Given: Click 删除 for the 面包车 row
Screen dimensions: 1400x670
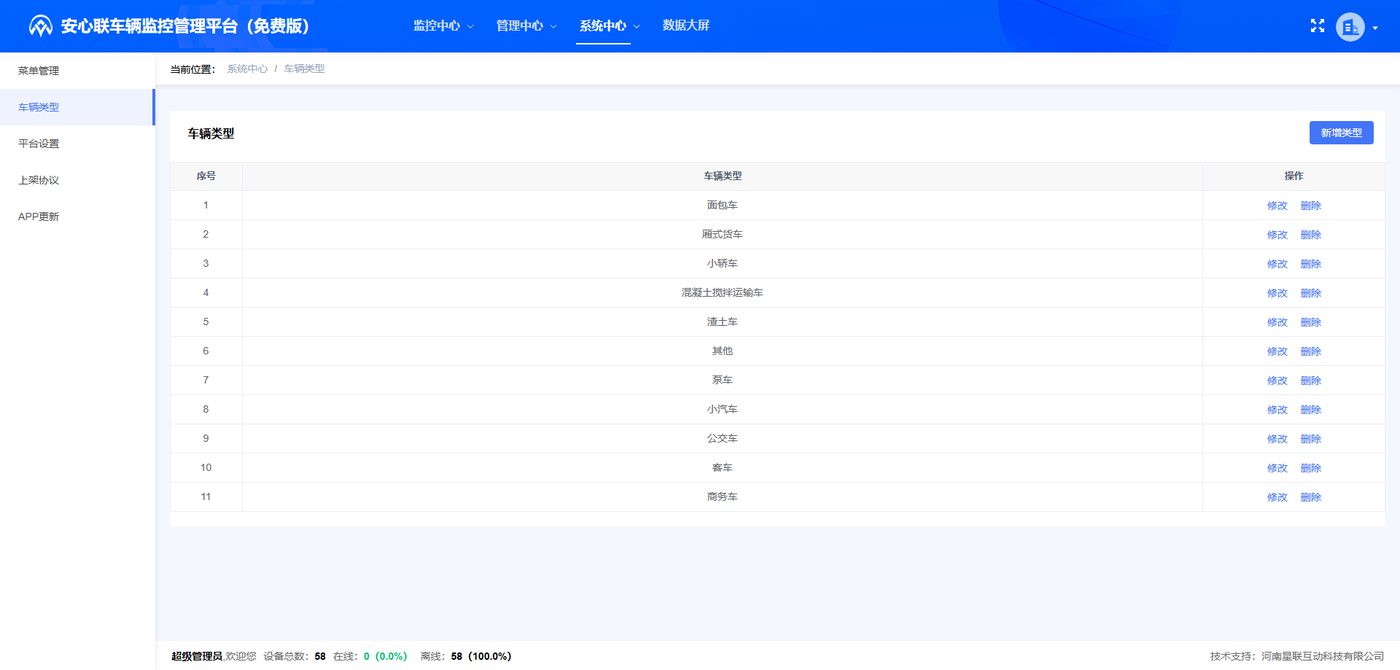Looking at the screenshot, I should coord(1311,206).
